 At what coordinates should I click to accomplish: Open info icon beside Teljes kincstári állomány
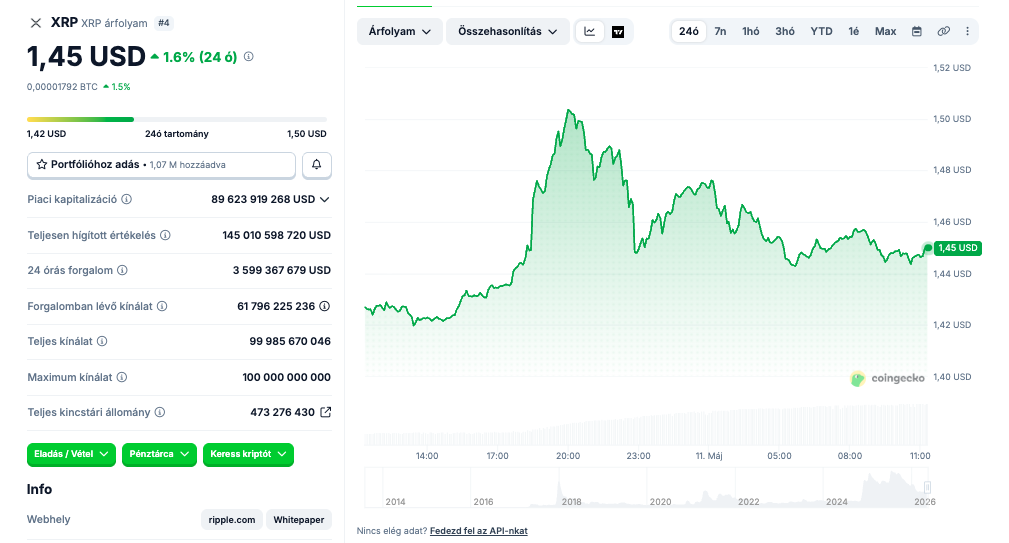[x=160, y=412]
